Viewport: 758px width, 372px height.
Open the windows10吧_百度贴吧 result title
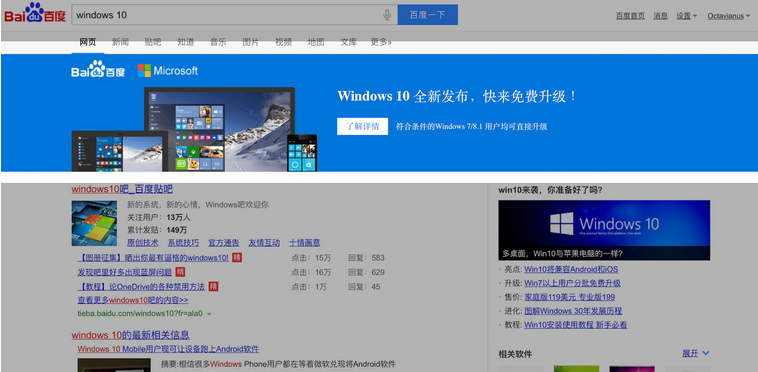(122, 189)
